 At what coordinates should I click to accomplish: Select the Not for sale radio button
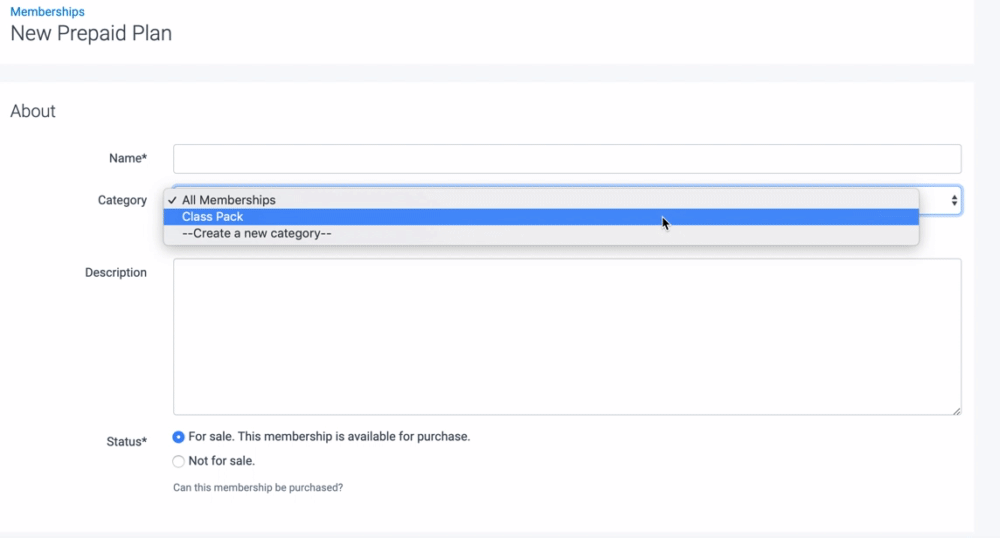(179, 462)
